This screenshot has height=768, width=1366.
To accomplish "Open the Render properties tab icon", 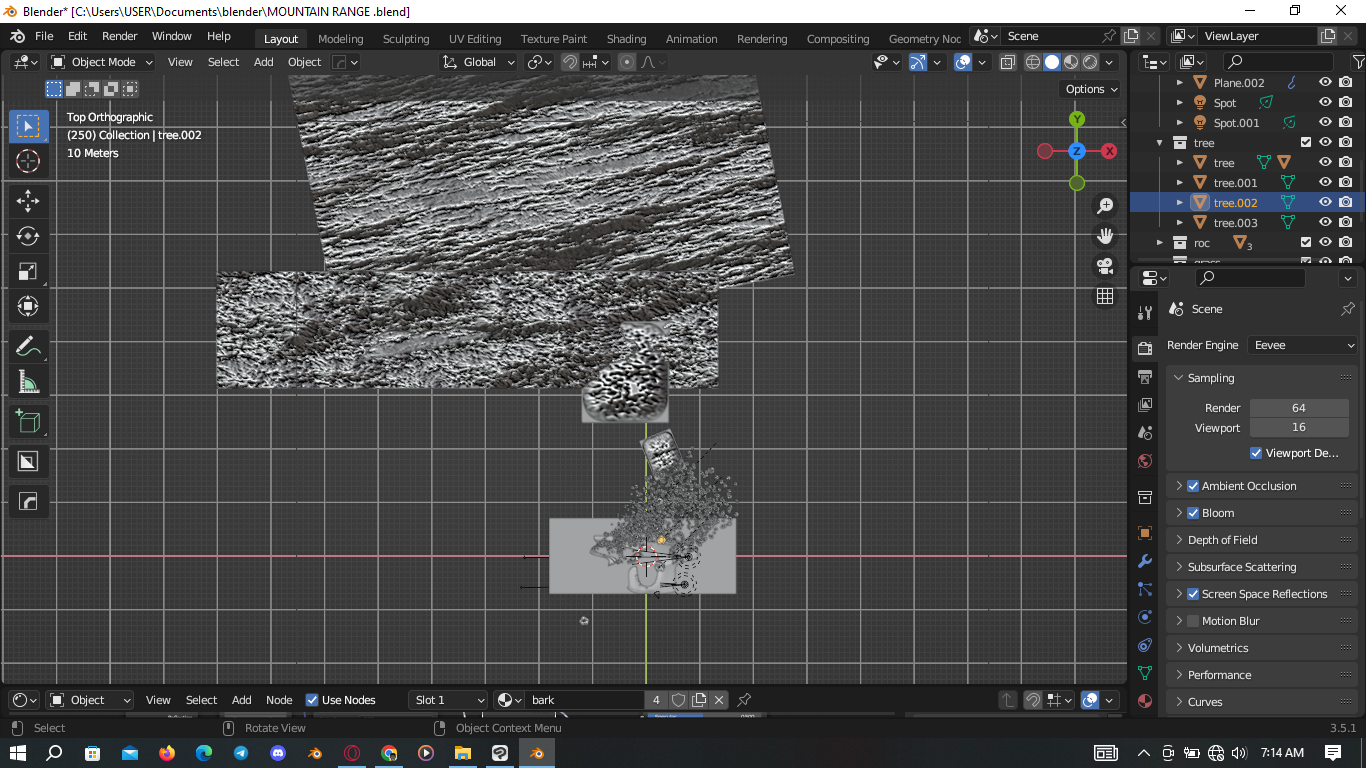I will pos(1145,349).
